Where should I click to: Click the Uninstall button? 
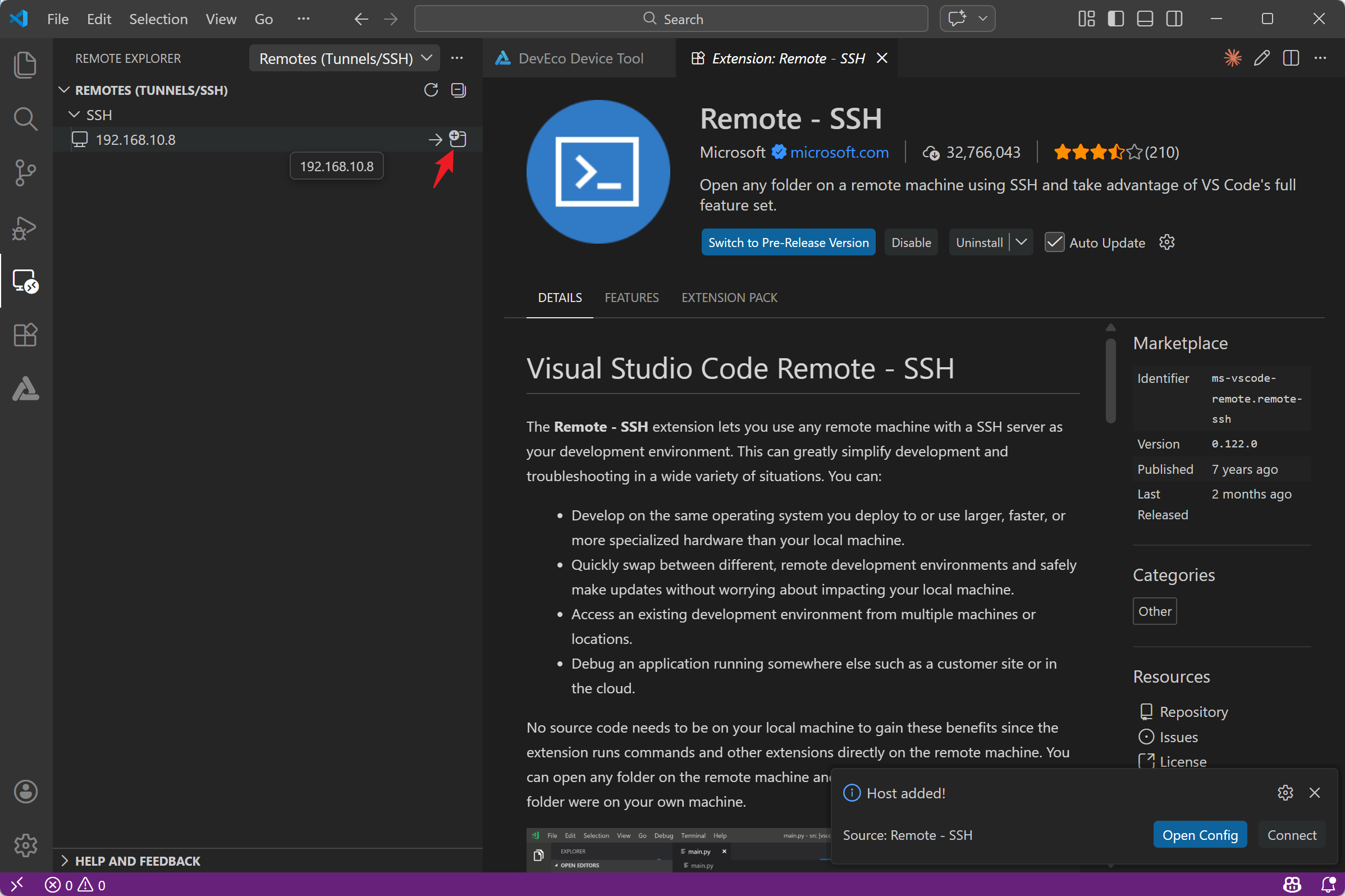(x=979, y=243)
